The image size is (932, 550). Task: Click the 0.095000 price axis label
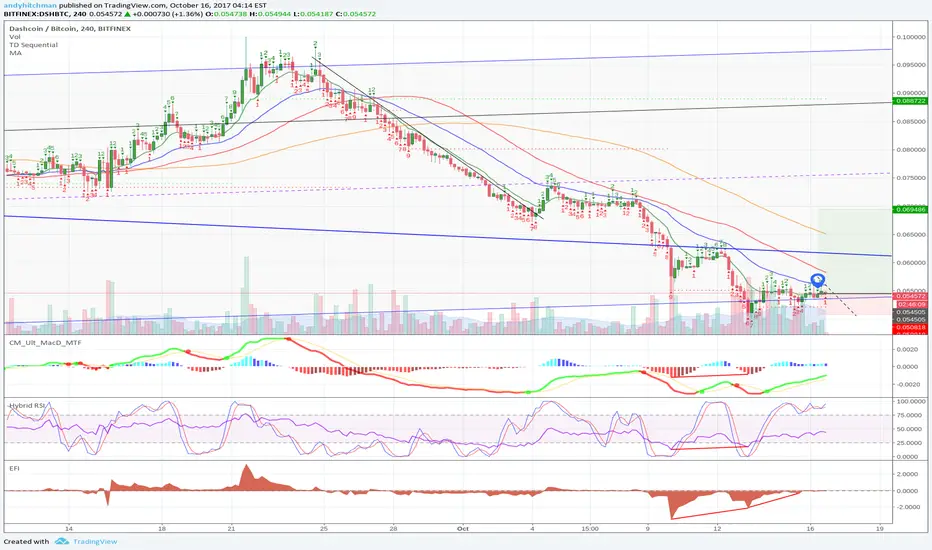(x=911, y=65)
